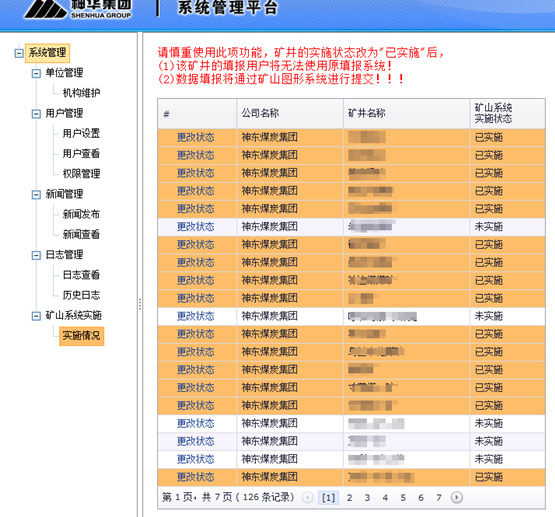Viewport: 555px width, 517px height.
Task: Click the 矿山系统实施 tree label
Action: 73,315
